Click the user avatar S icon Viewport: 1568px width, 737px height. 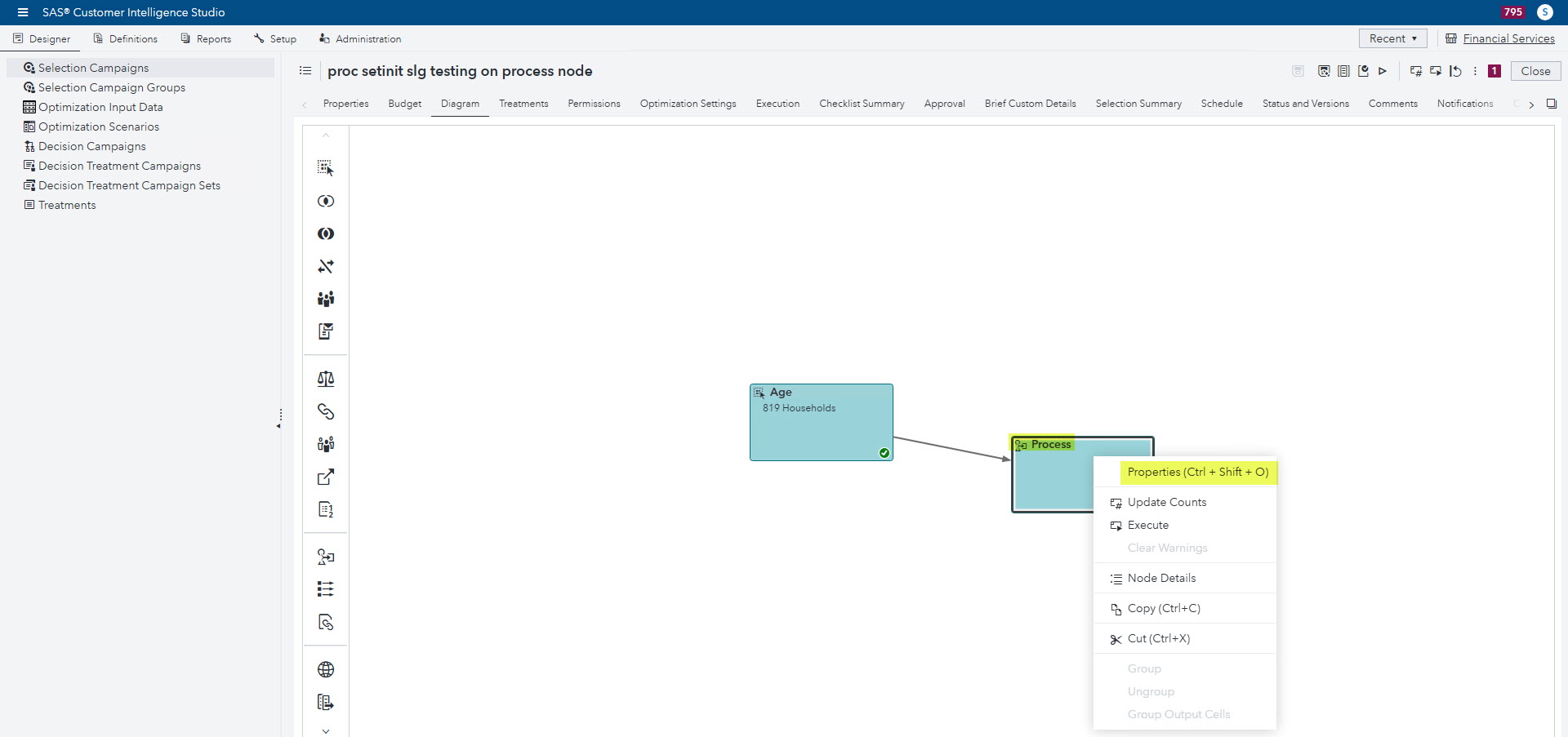(x=1544, y=12)
